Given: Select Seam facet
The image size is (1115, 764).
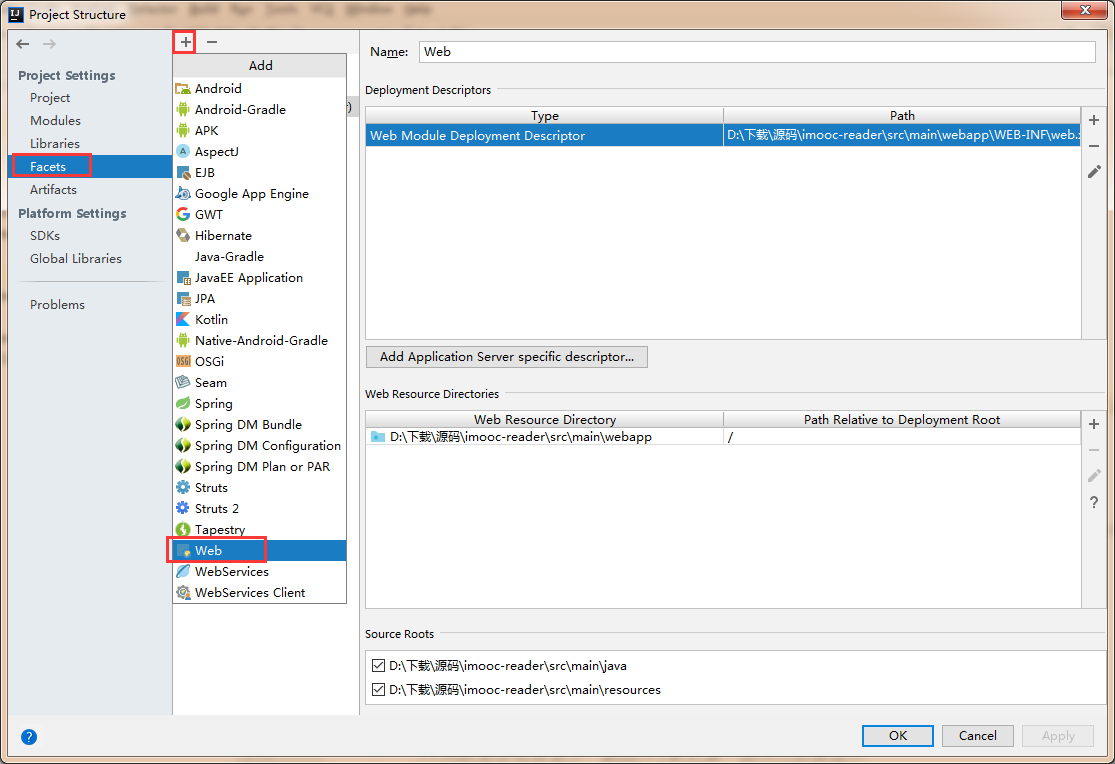Looking at the screenshot, I should point(260,382).
